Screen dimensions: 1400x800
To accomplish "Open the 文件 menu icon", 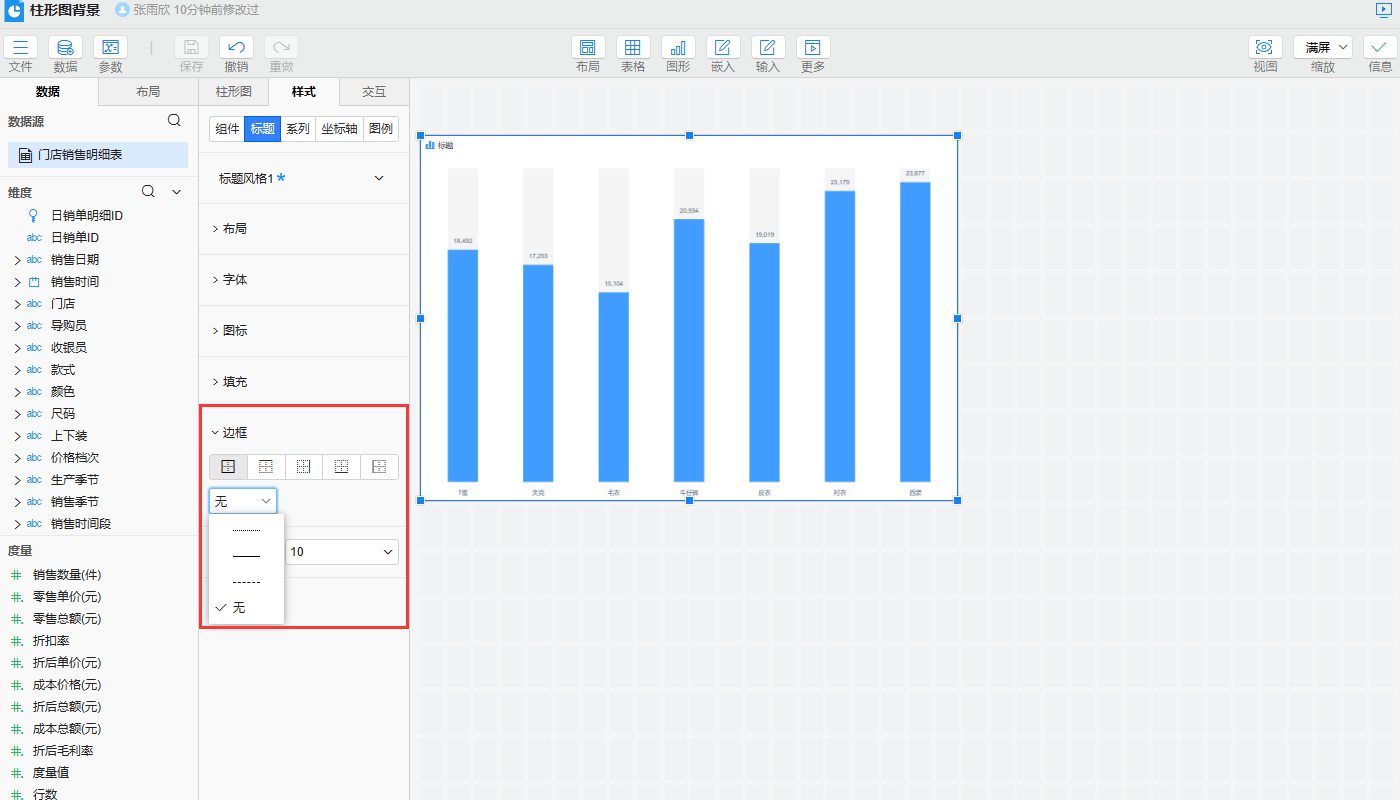I will tap(21, 47).
